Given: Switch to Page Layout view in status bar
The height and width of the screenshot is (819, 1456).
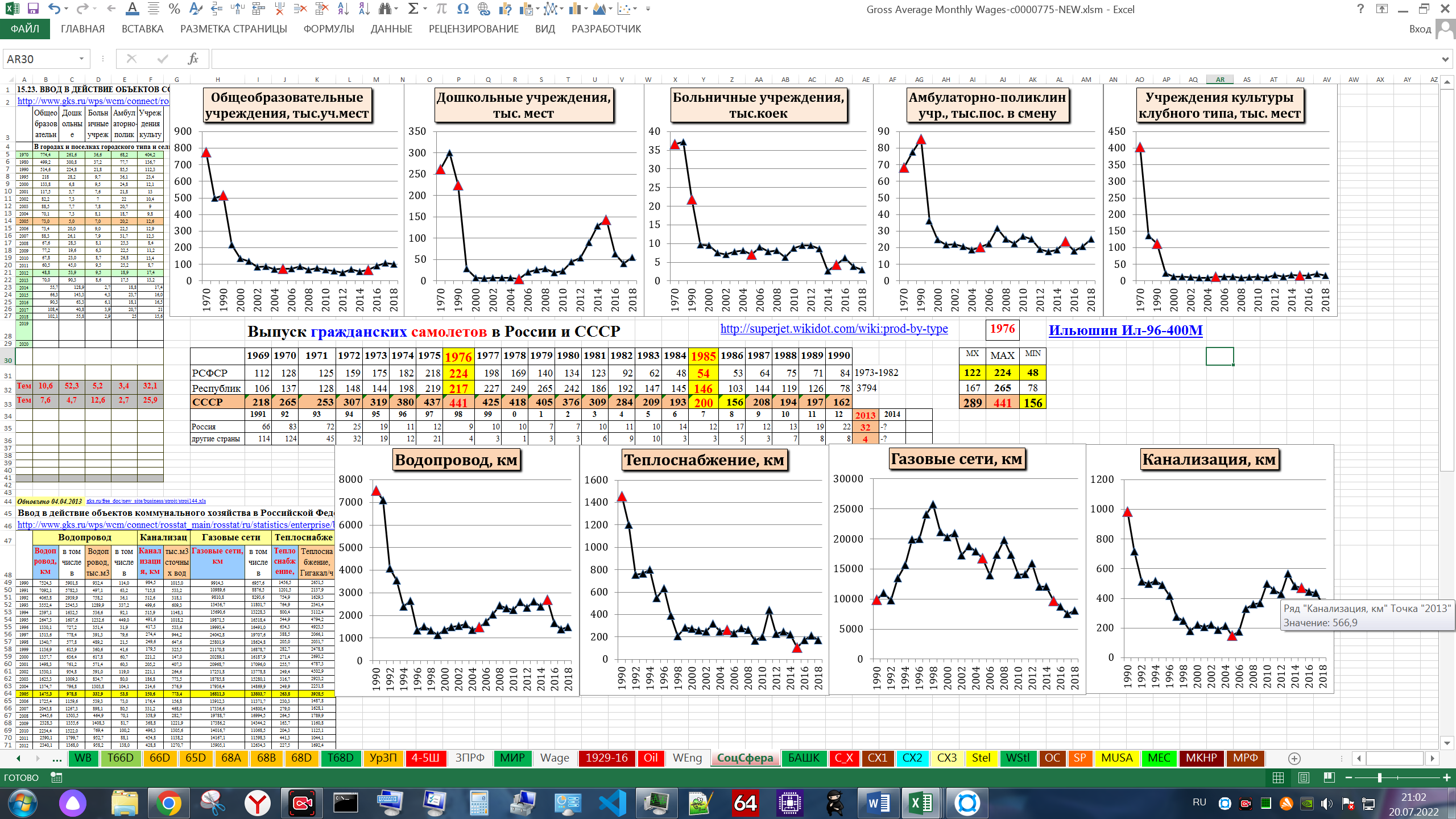Looking at the screenshot, I should coord(1304,777).
